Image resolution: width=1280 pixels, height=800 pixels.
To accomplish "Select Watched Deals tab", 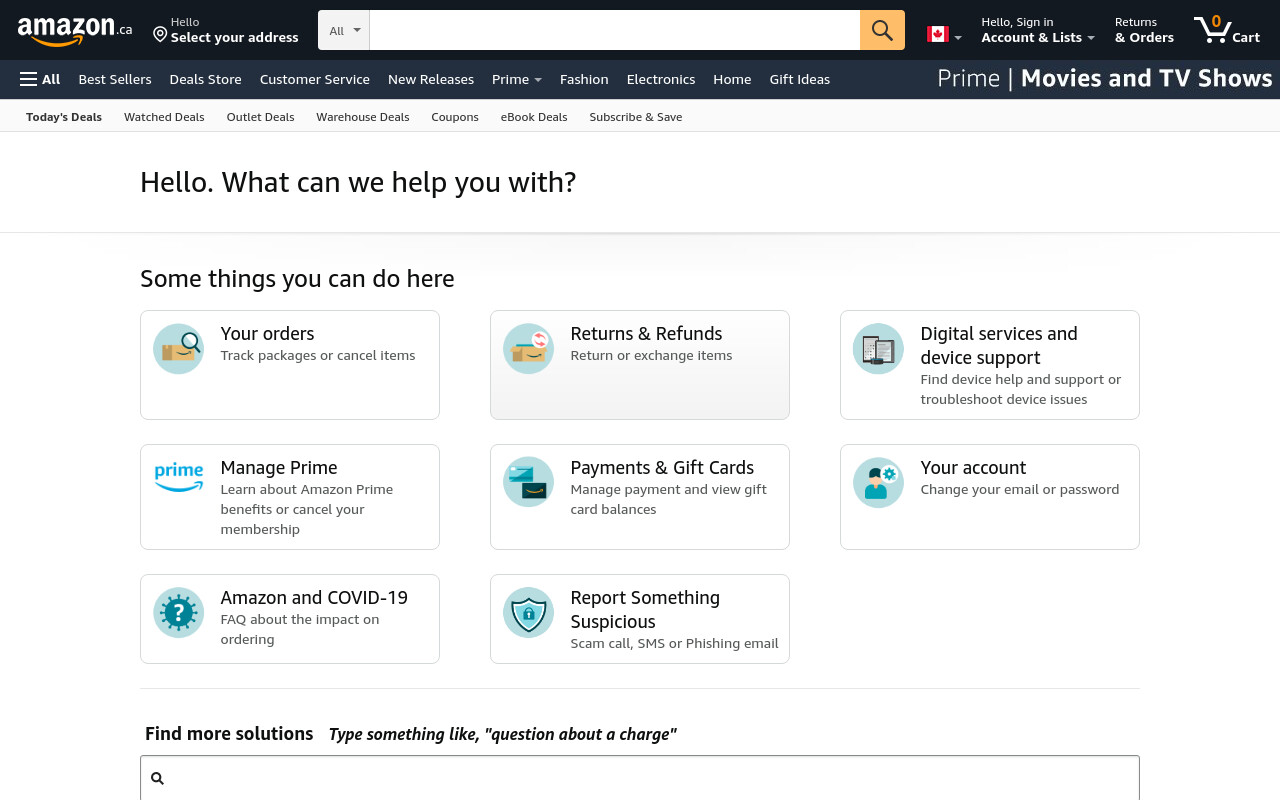I will pyautogui.click(x=164, y=117).
